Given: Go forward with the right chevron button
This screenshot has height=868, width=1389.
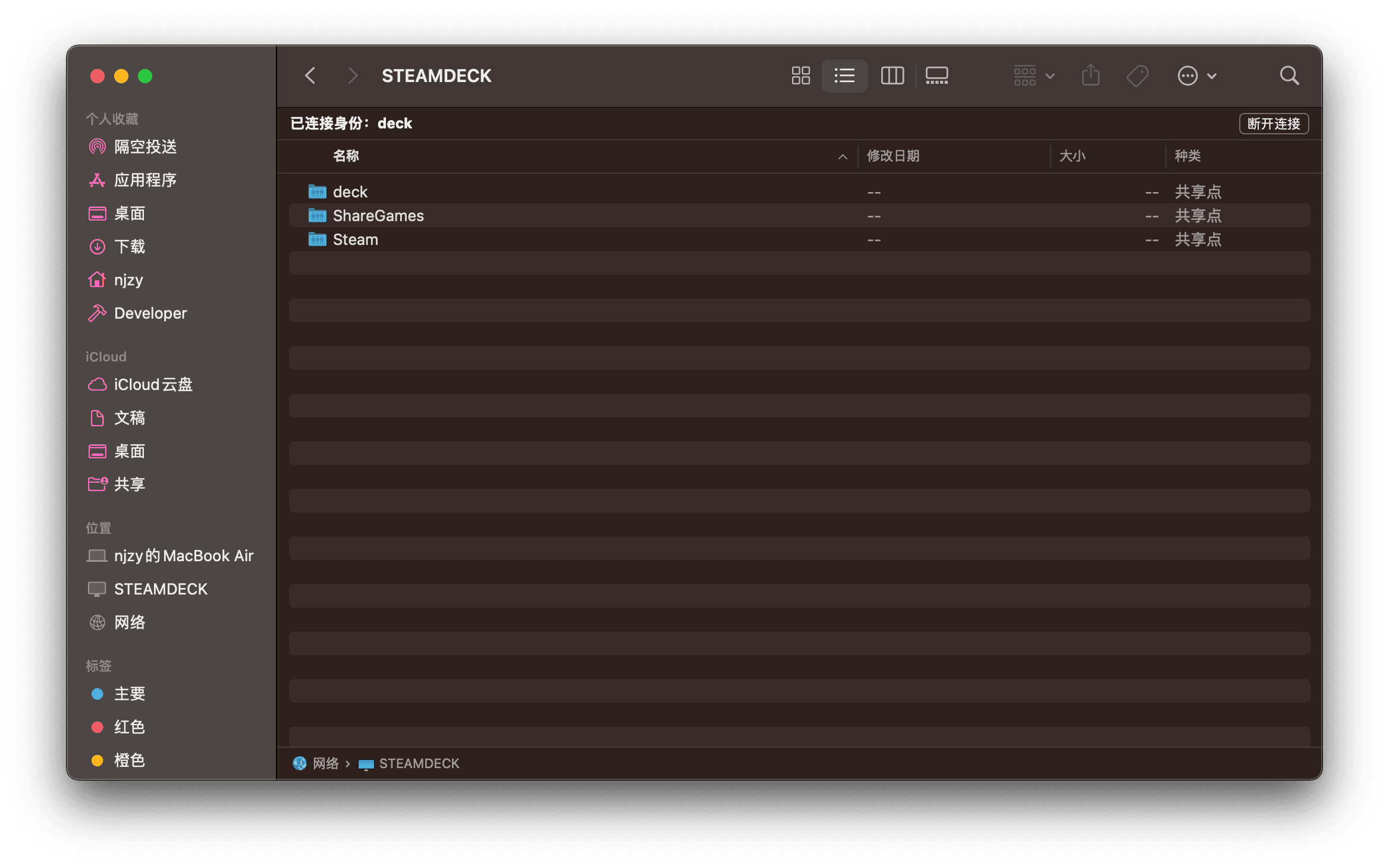Looking at the screenshot, I should [353, 76].
